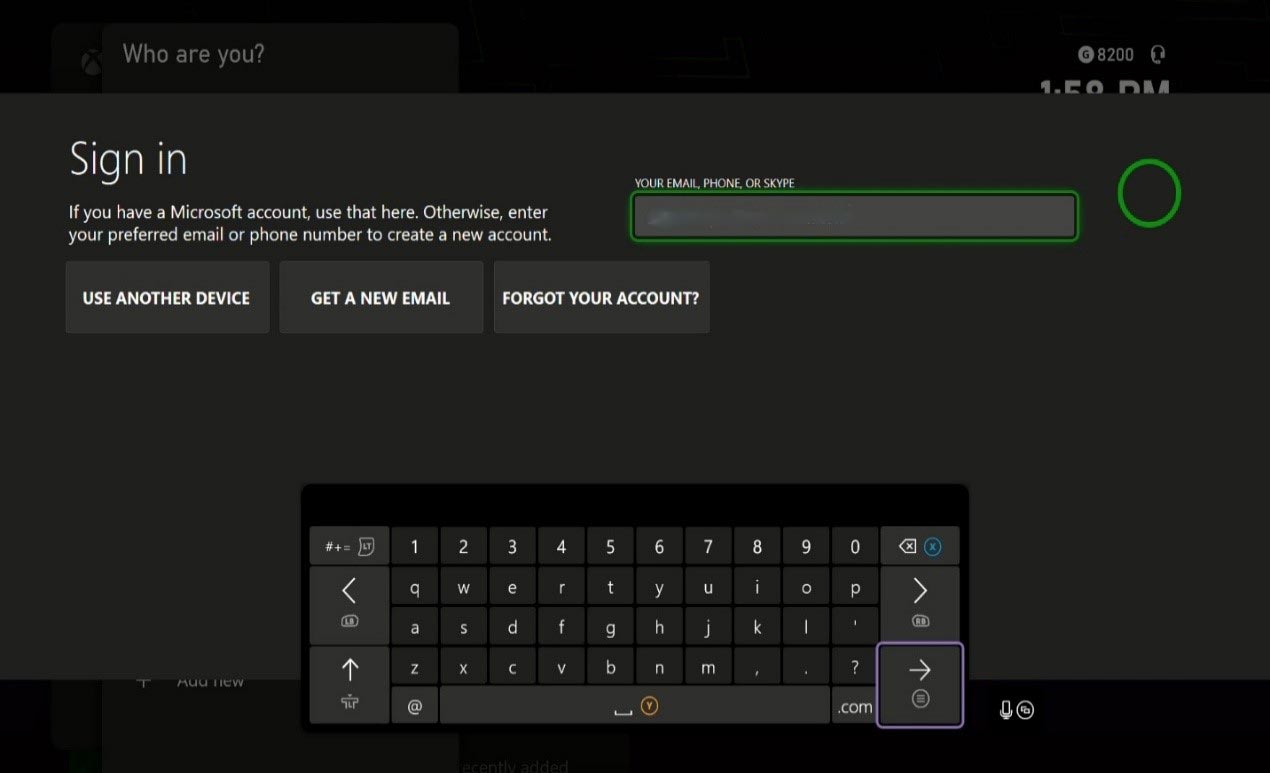
Task: Click the Use Another Device button
Action: pyautogui.click(x=167, y=298)
